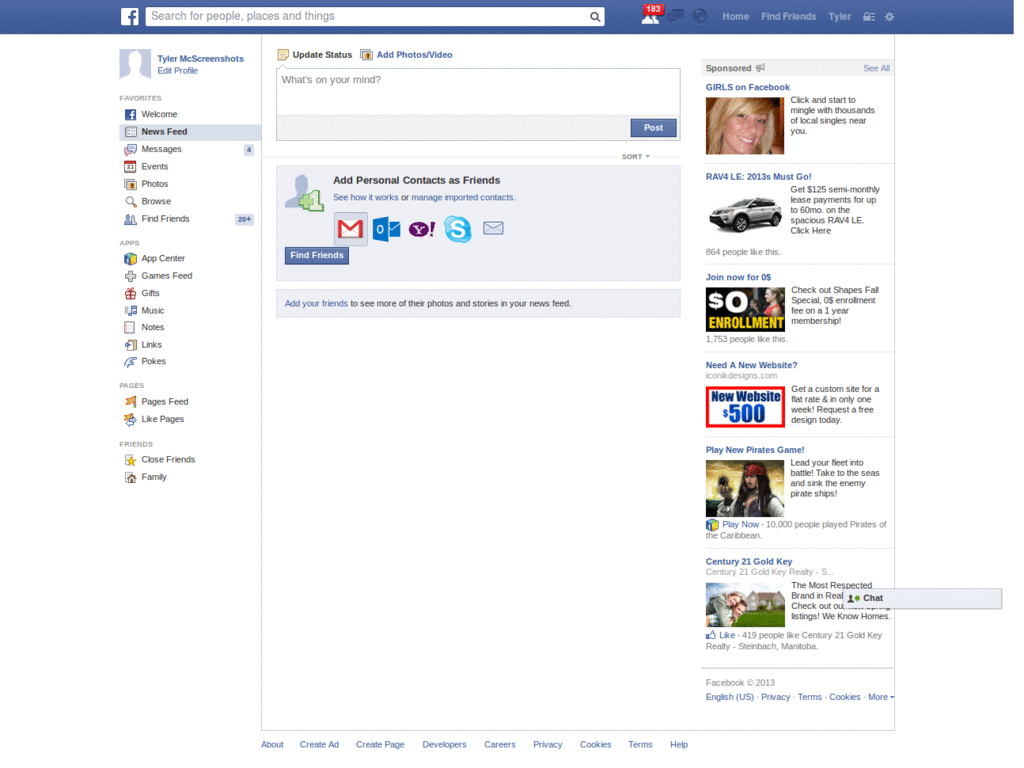Viewport: 1024px width, 768px height.
Task: Open privacy shortcuts lock icon
Action: coord(869,17)
